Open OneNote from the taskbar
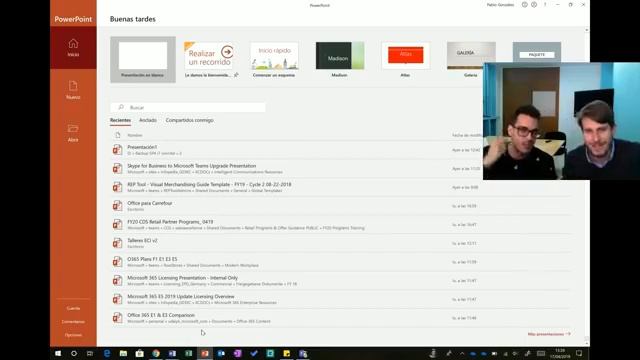This screenshot has width=640, height=360. coord(238,353)
